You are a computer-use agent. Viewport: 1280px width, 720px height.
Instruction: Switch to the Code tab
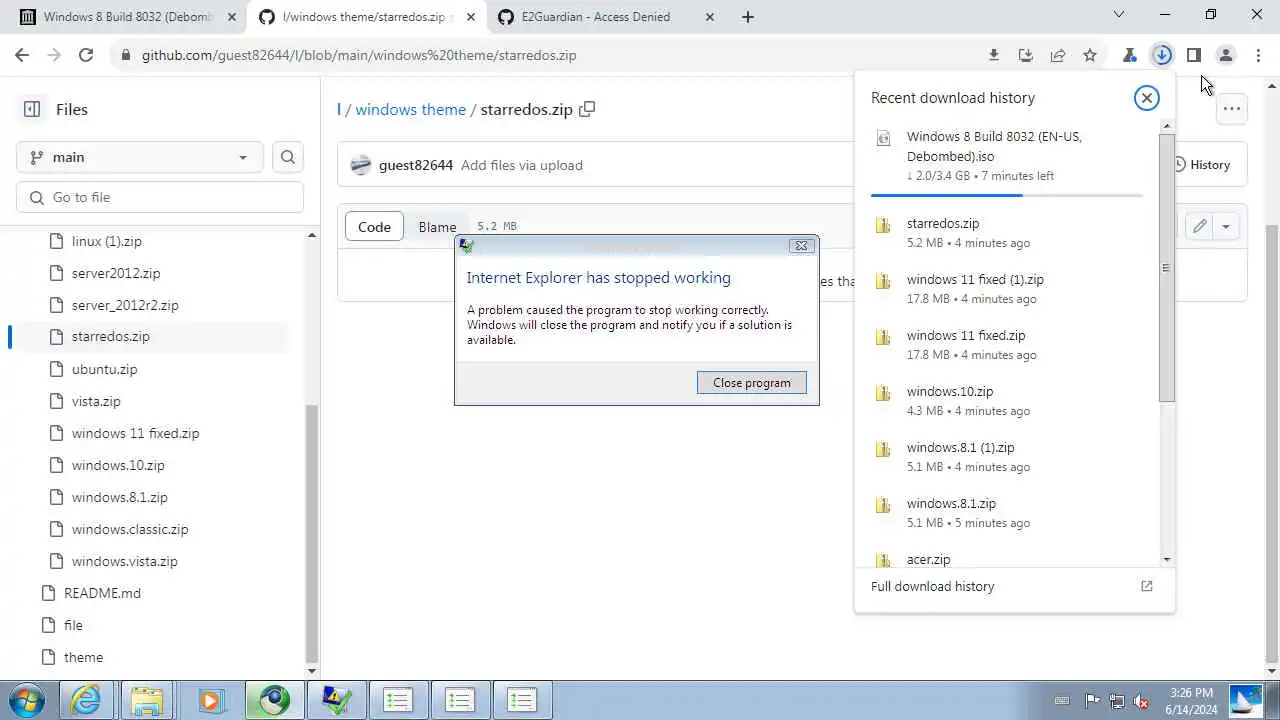374,227
